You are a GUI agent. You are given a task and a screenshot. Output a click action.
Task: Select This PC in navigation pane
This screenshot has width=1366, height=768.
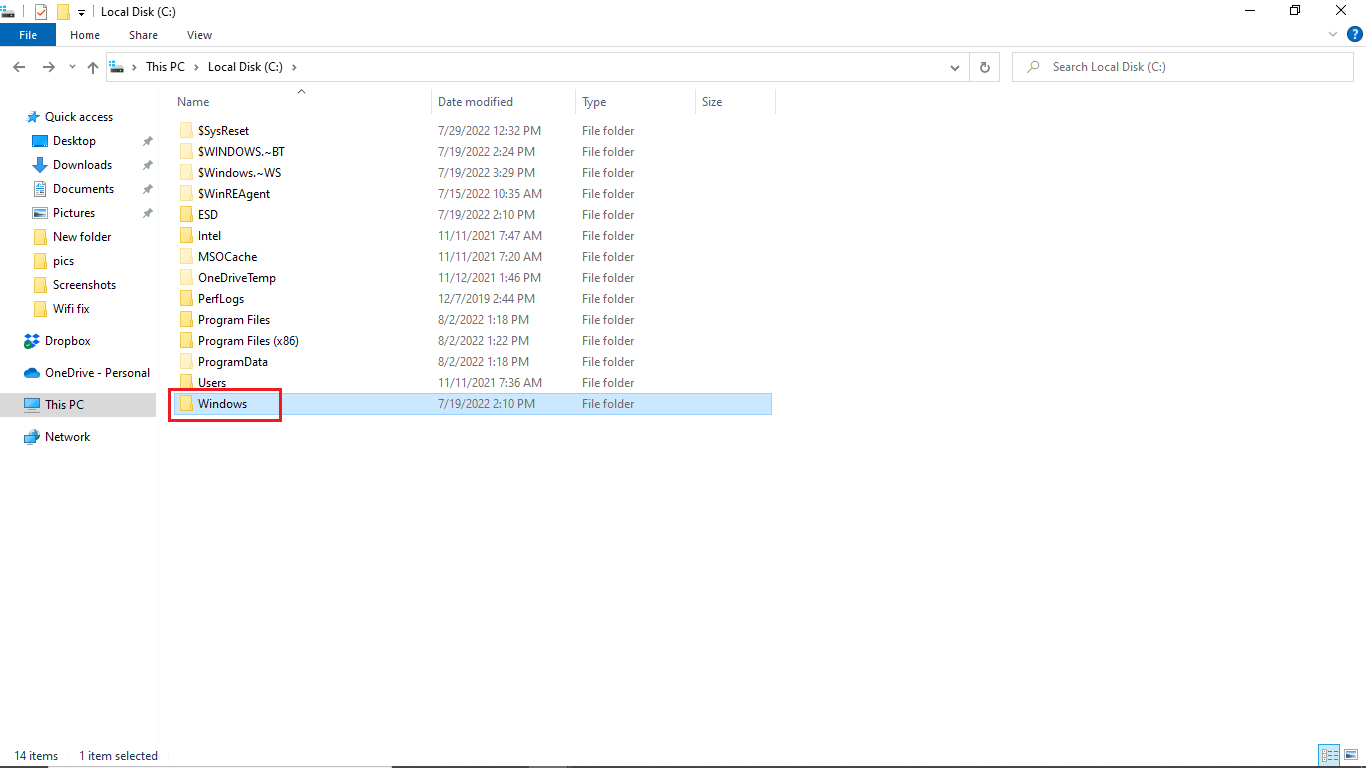click(x=64, y=405)
